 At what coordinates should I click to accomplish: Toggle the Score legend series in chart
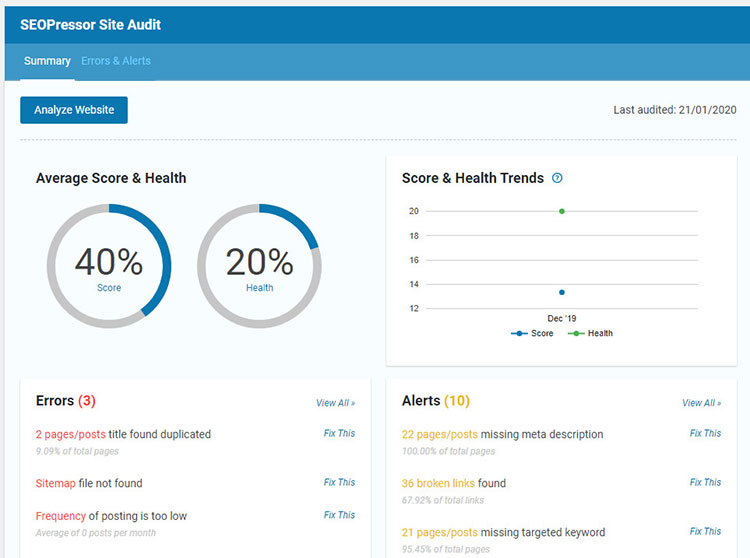click(x=533, y=333)
